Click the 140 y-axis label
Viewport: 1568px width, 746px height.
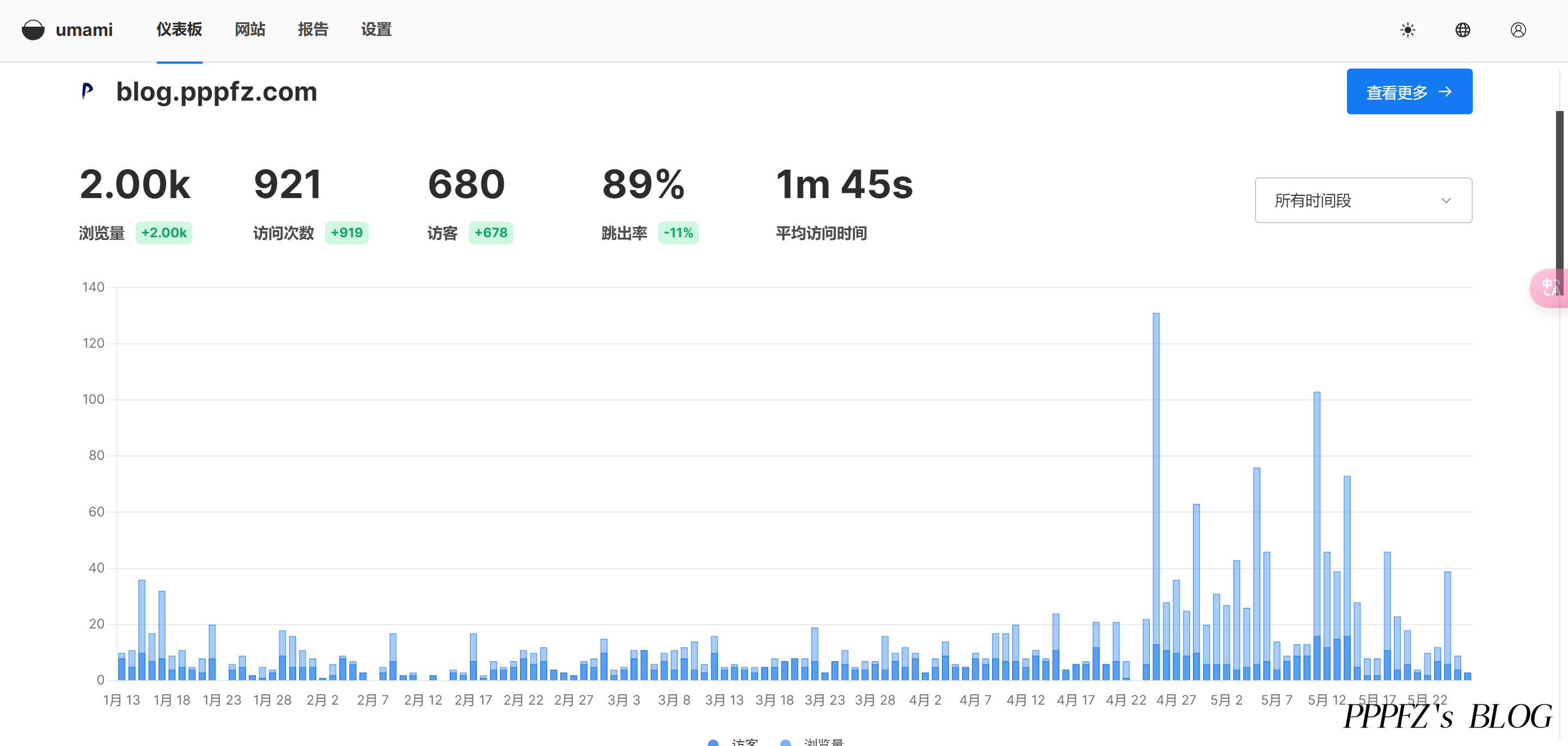(x=93, y=287)
